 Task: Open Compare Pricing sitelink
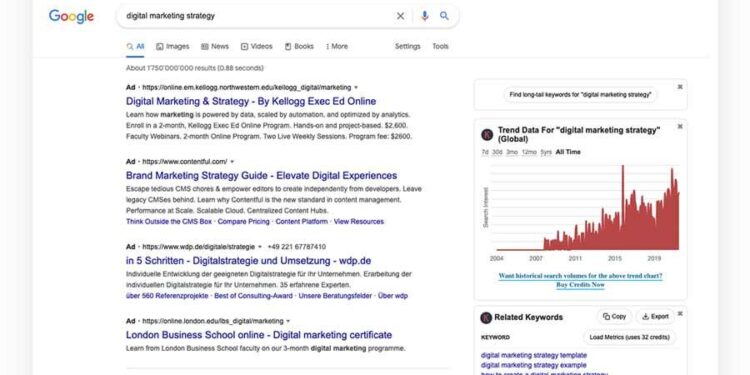click(x=243, y=221)
